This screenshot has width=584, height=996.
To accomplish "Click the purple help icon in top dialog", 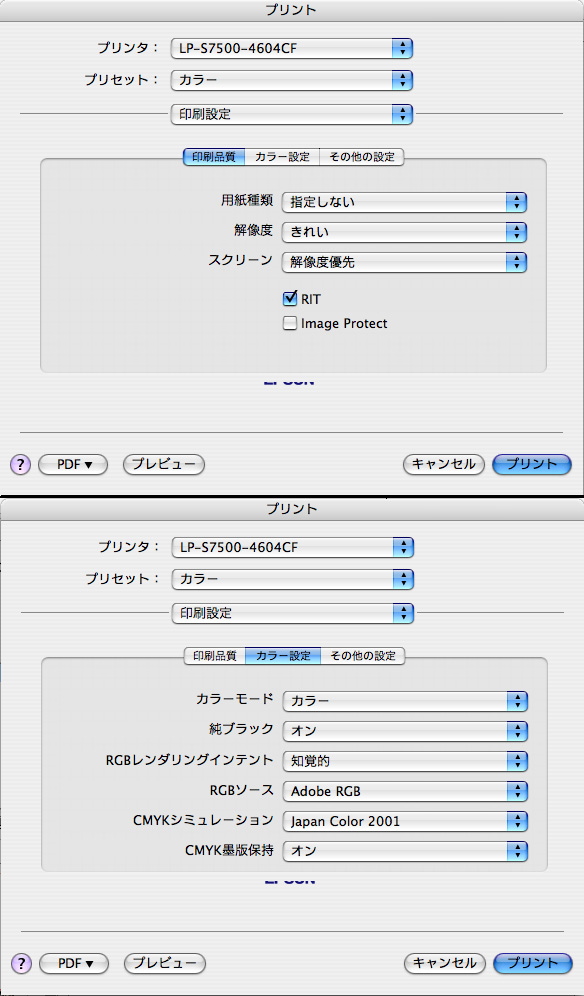I will coord(20,464).
